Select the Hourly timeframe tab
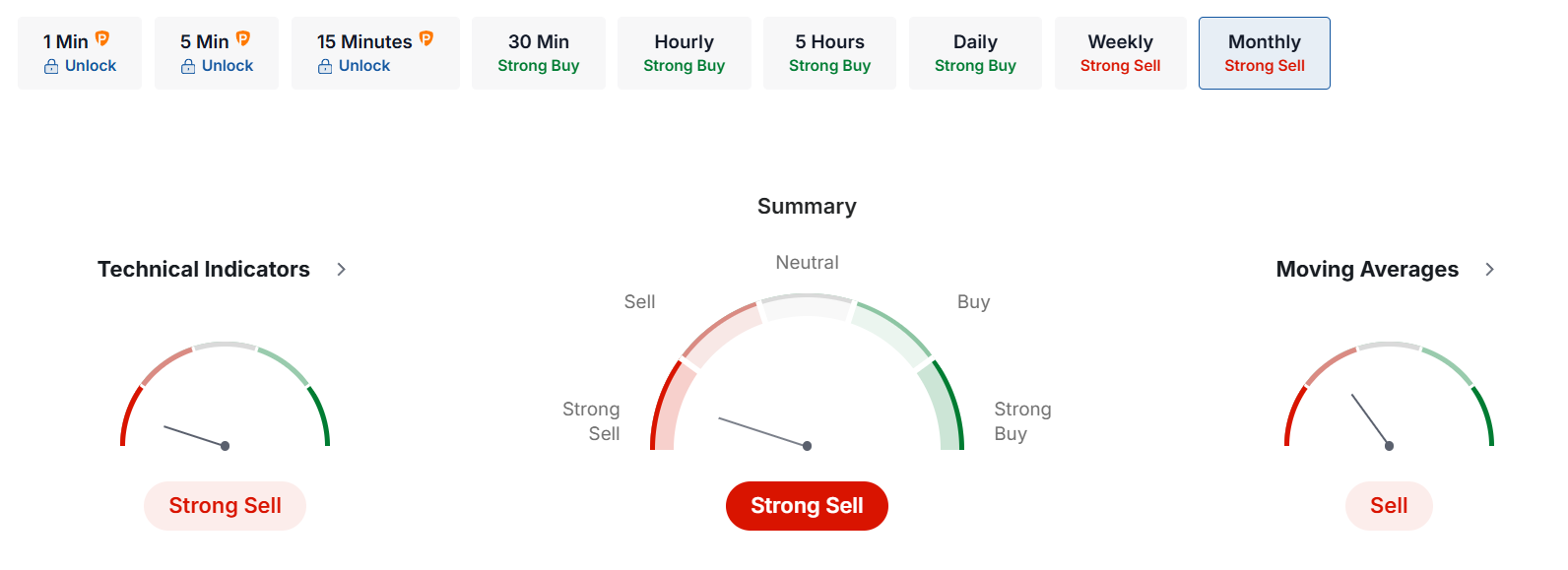Image resolution: width=1568 pixels, height=570 pixels. 684,53
